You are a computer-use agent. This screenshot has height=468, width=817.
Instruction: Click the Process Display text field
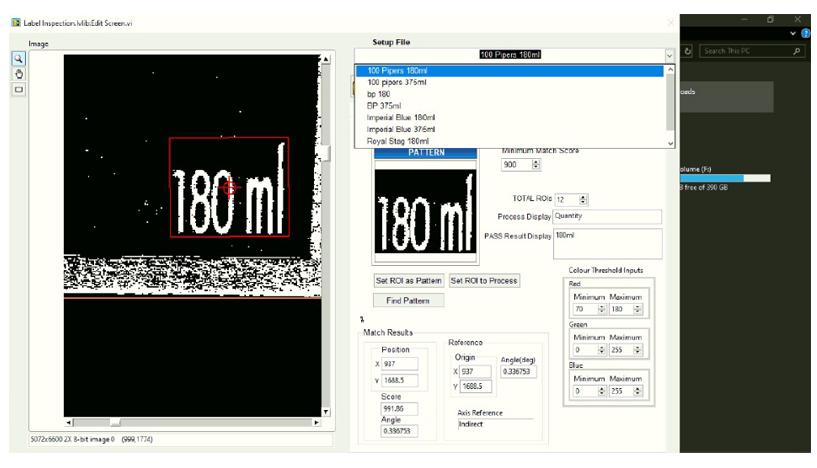(x=606, y=216)
